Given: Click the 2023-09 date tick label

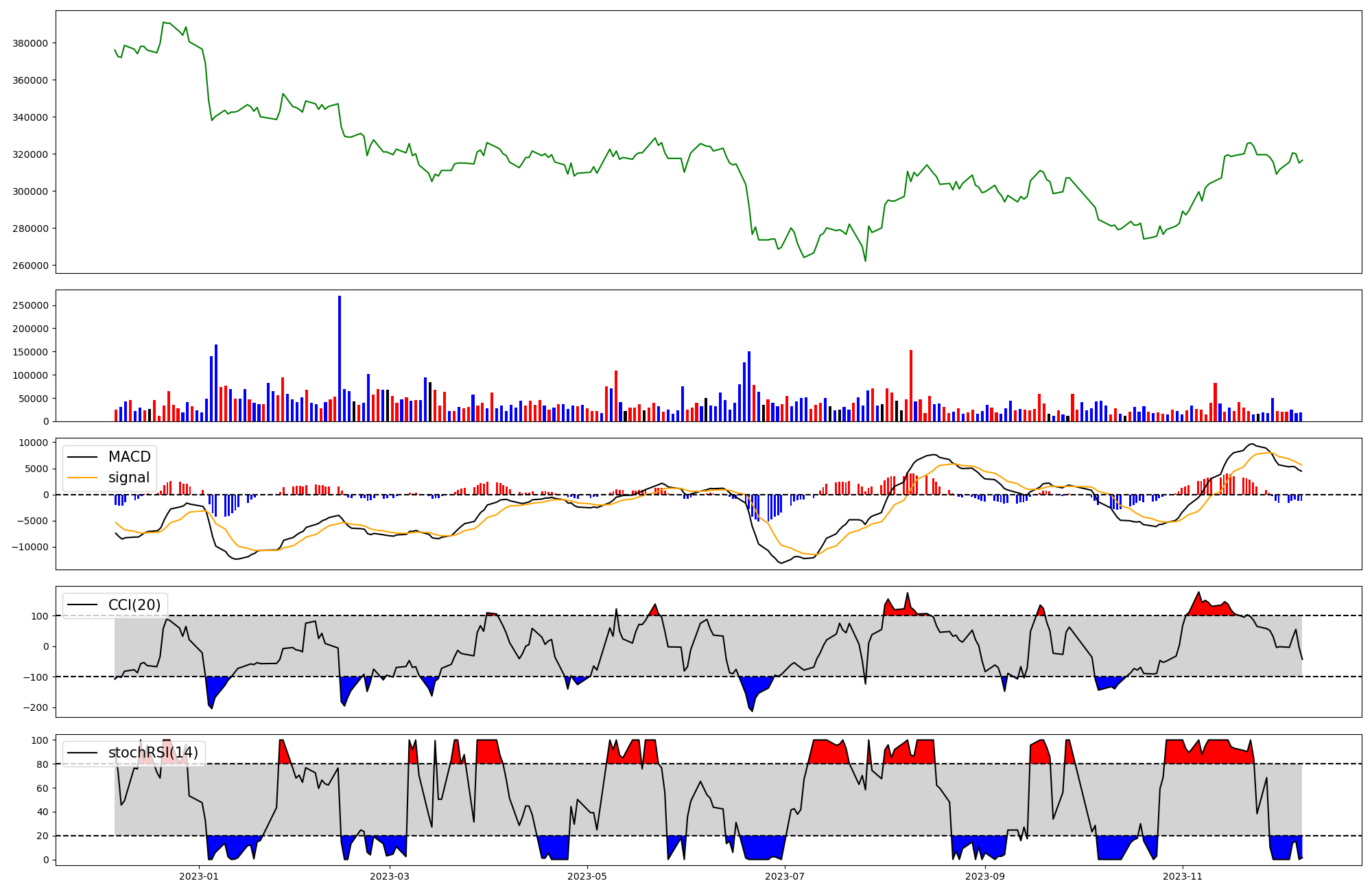Looking at the screenshot, I should pos(985,876).
